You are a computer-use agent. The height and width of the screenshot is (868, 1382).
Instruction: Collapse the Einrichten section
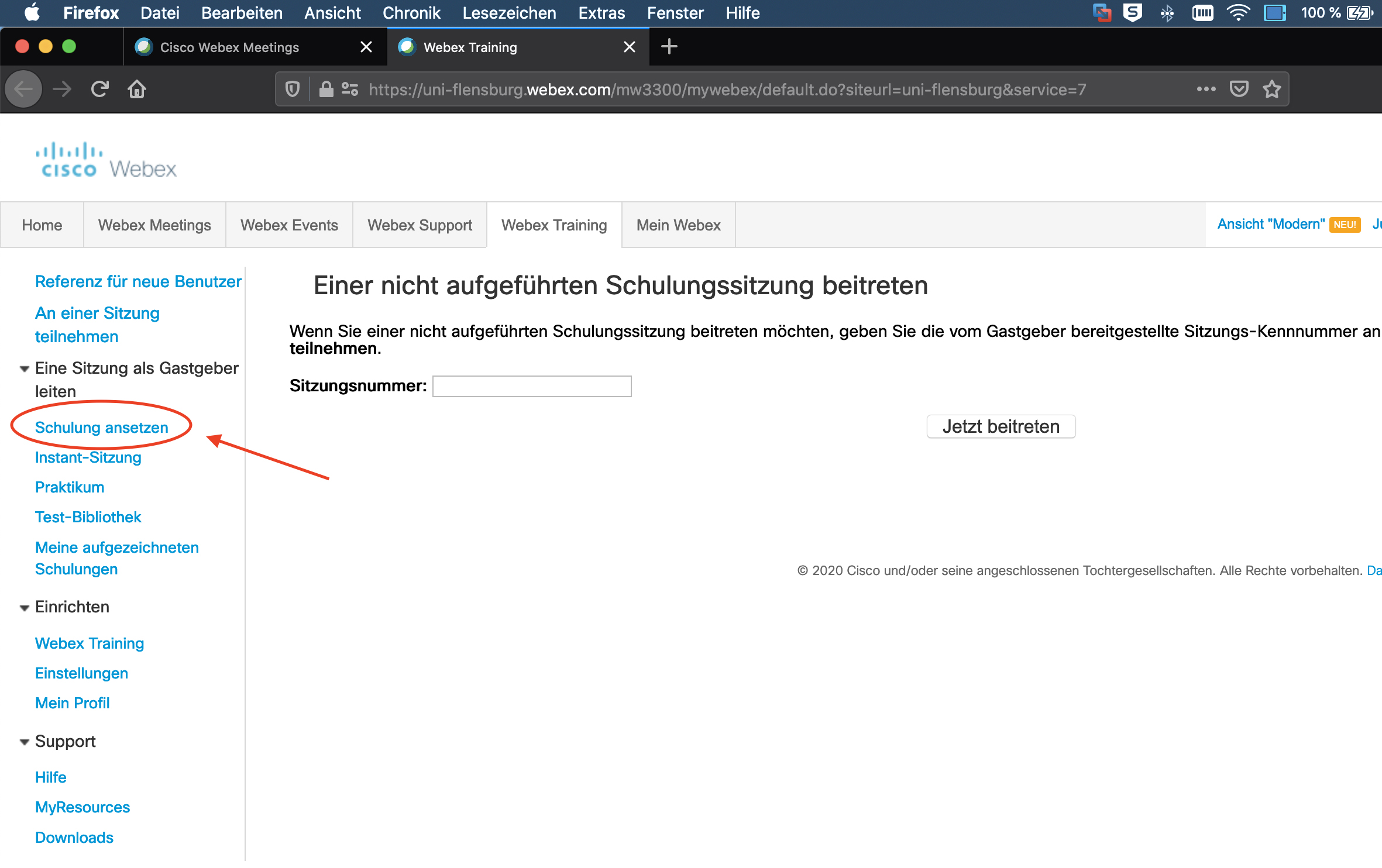point(25,608)
